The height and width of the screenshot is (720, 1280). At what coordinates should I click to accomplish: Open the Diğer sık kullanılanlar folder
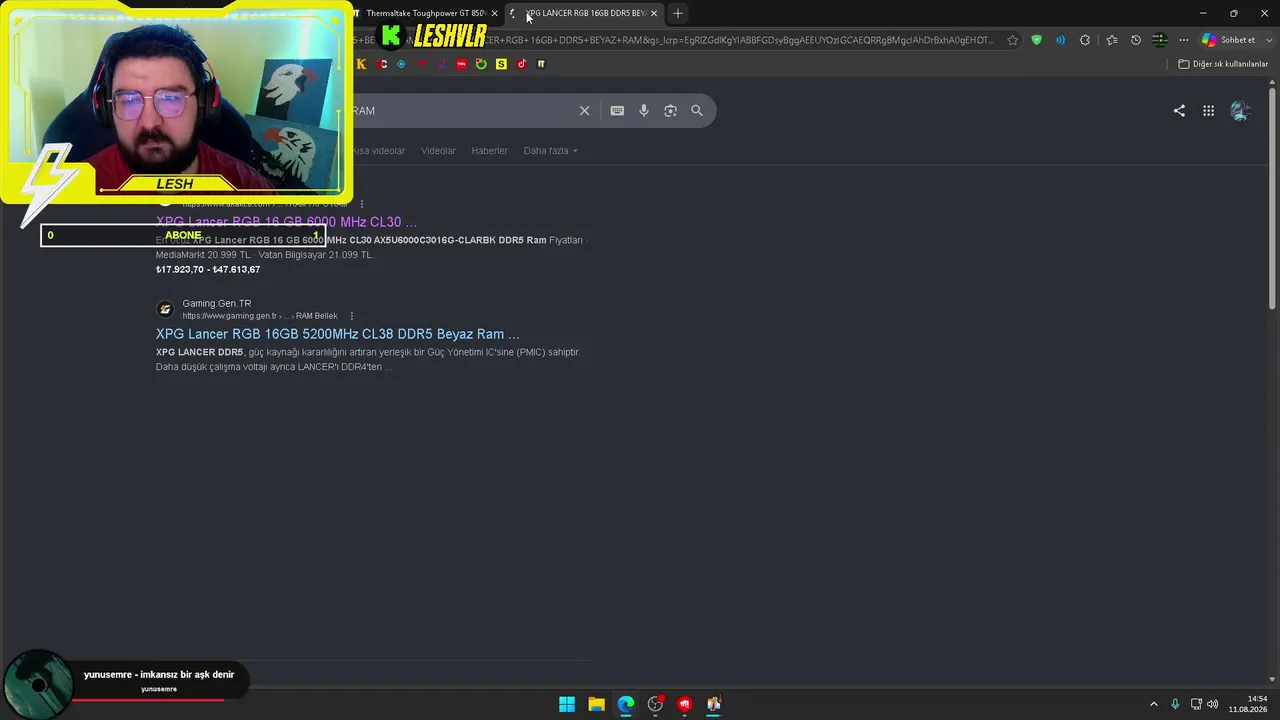pos(1223,64)
